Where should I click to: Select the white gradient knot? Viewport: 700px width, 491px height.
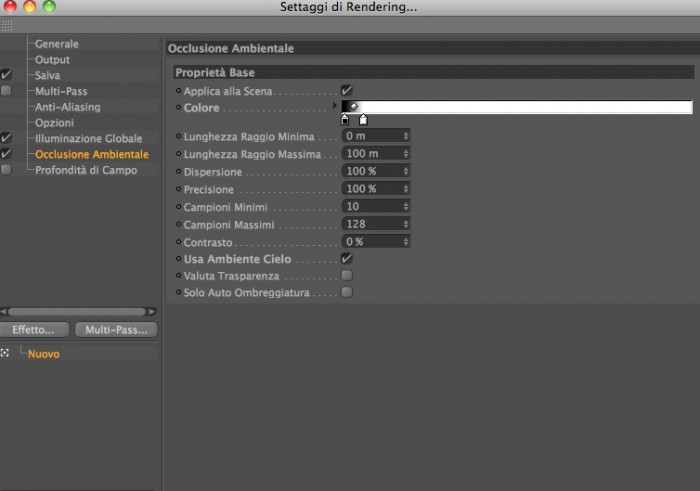363,120
